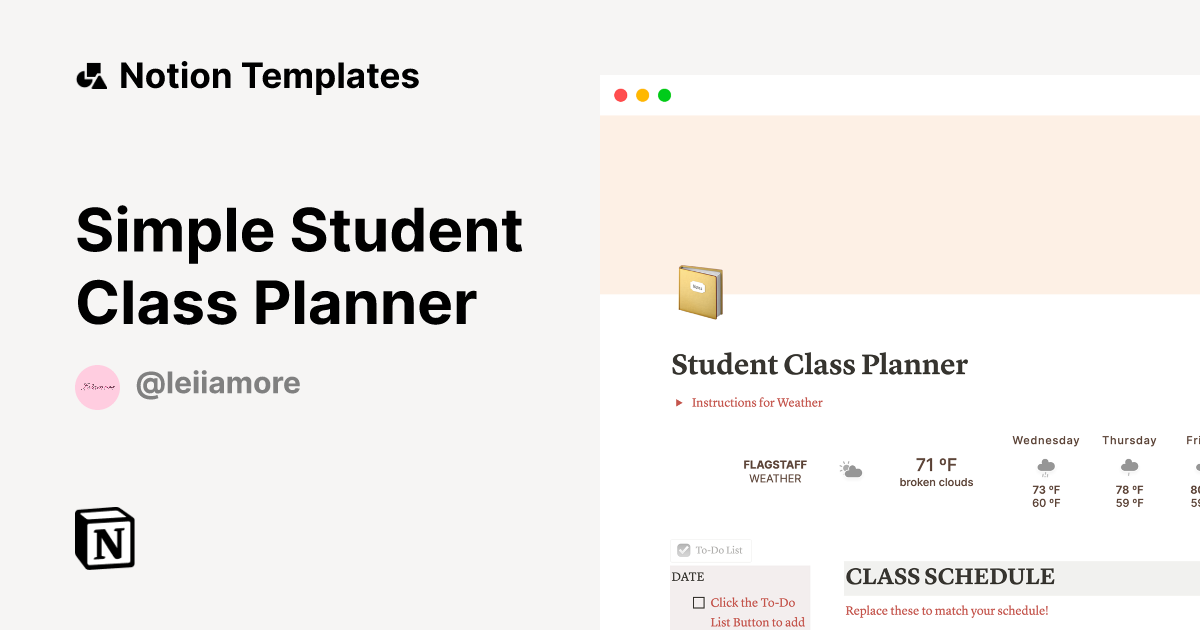Click the notebook emoji page icon
The image size is (1200, 630).
[x=700, y=291]
